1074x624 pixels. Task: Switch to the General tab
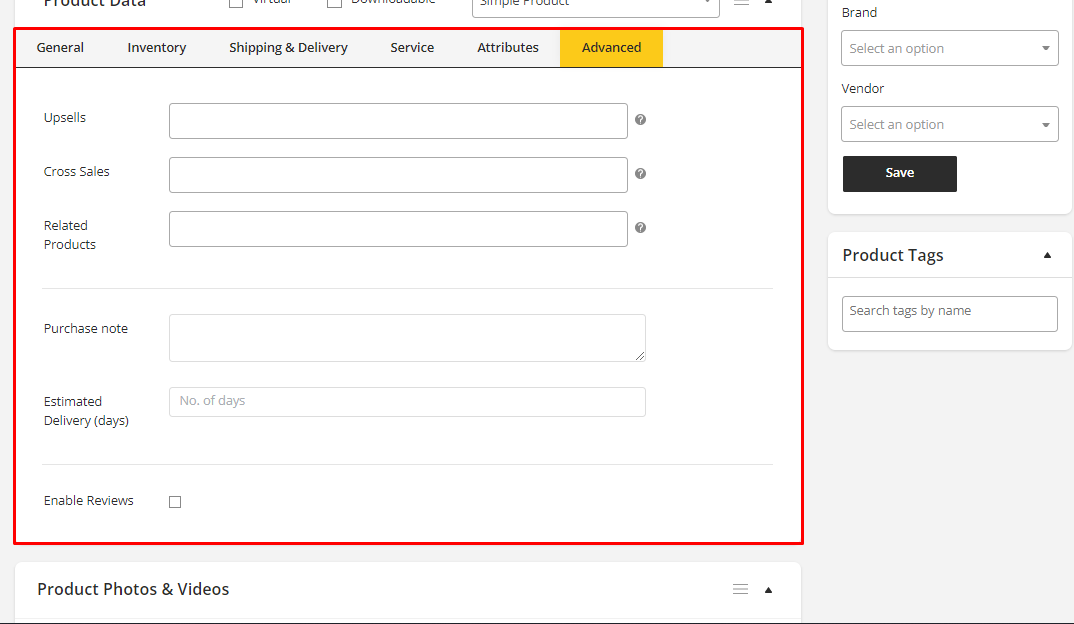coord(60,48)
